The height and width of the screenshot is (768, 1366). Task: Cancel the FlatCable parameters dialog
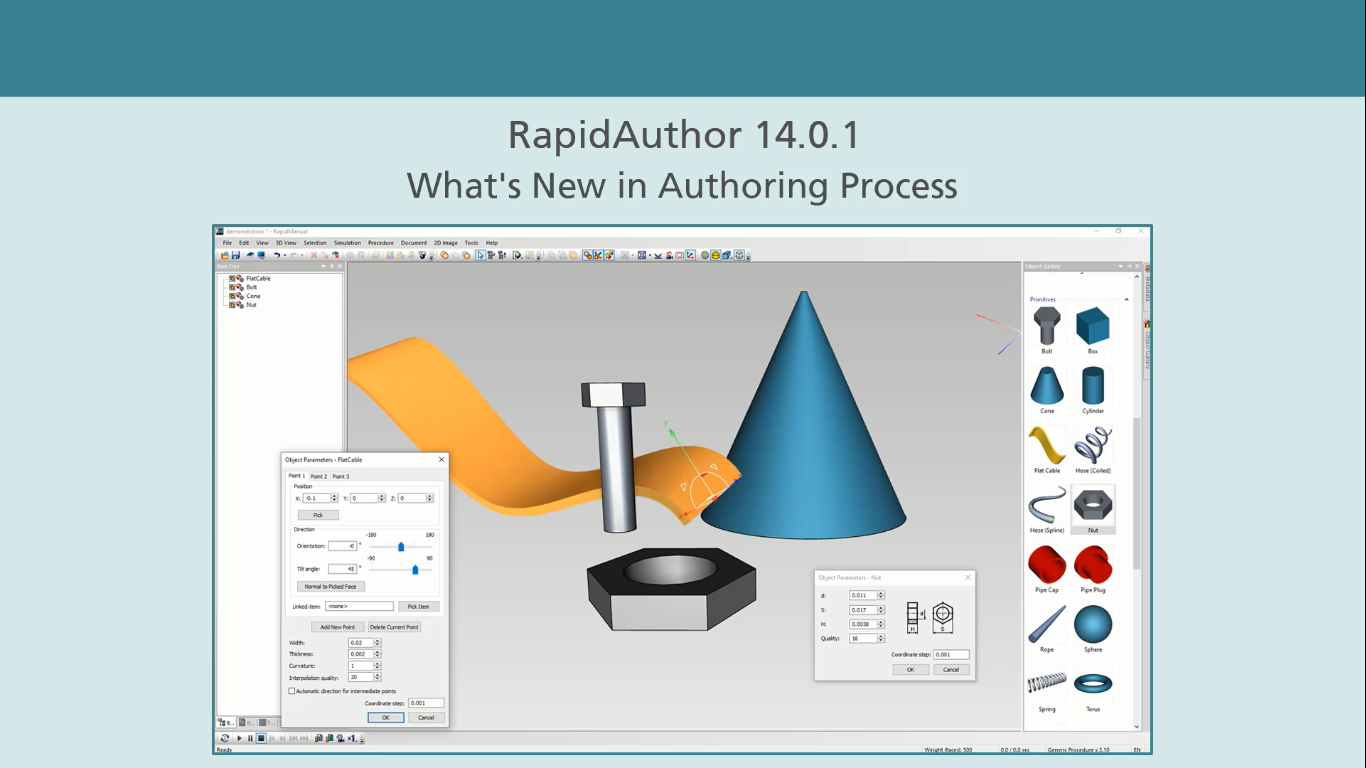[426, 717]
